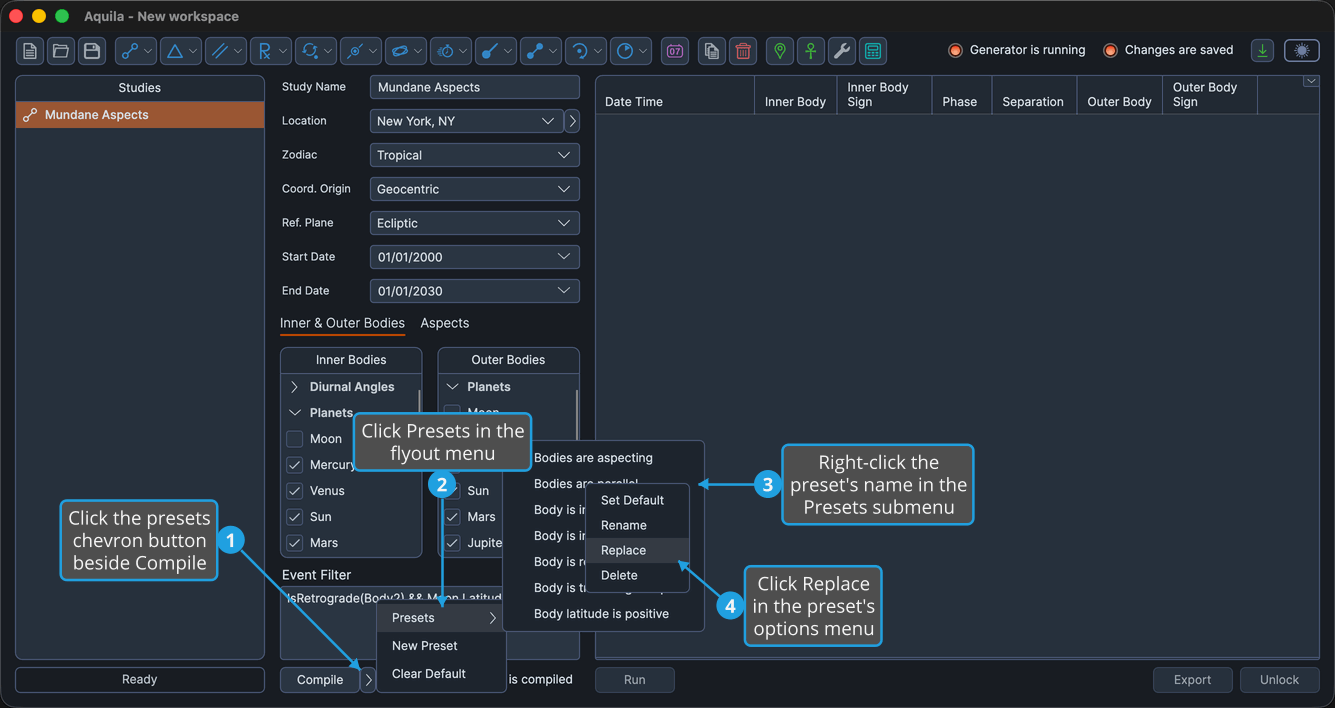Choose Clear Default from the flyout menu
Screen dimensions: 1335x708
tap(440, 674)
